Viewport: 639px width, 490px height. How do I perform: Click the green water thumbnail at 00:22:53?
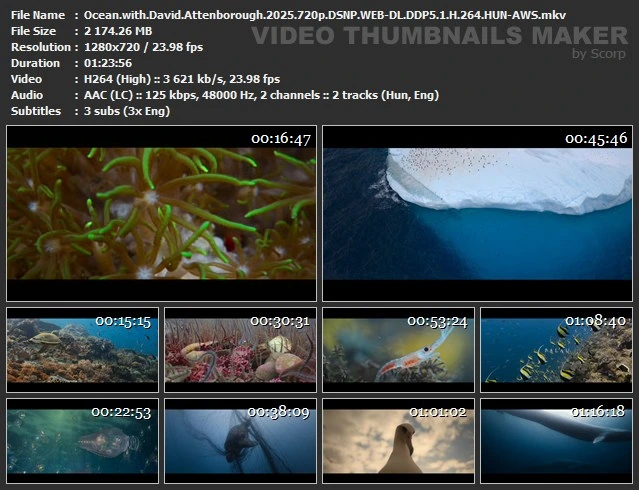82,441
